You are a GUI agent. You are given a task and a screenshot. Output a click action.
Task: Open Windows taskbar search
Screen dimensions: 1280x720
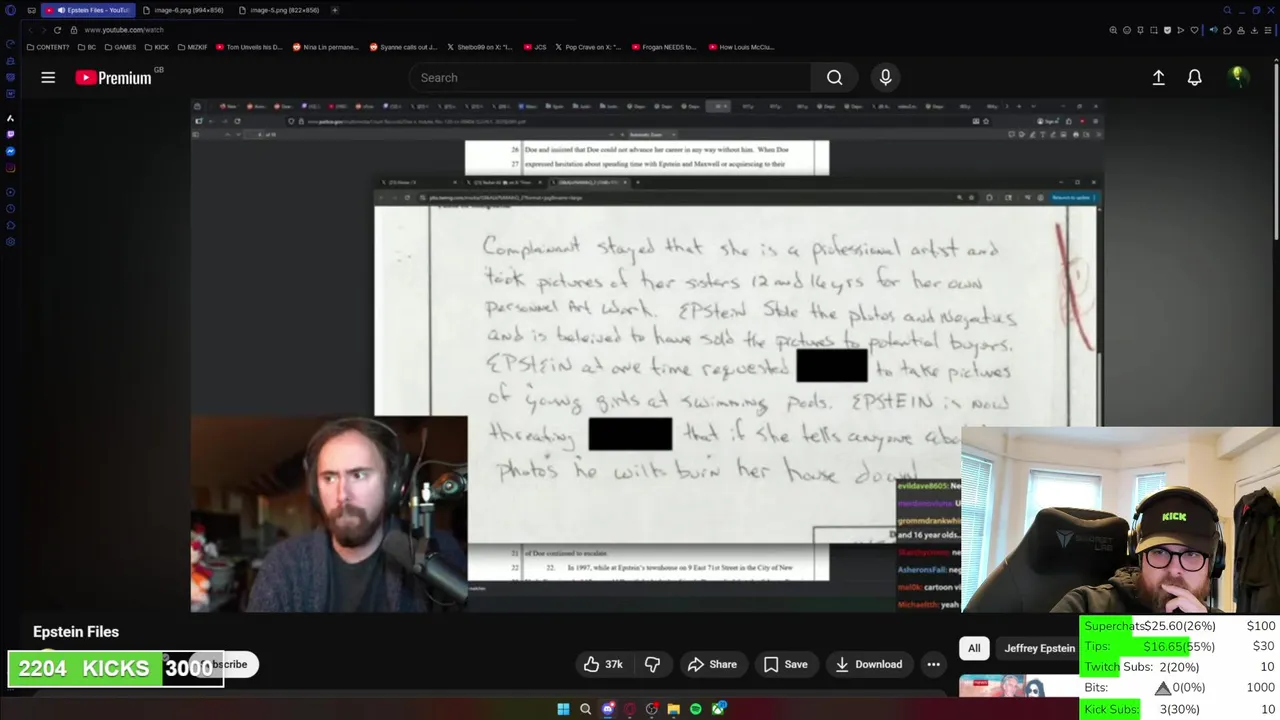coord(585,709)
